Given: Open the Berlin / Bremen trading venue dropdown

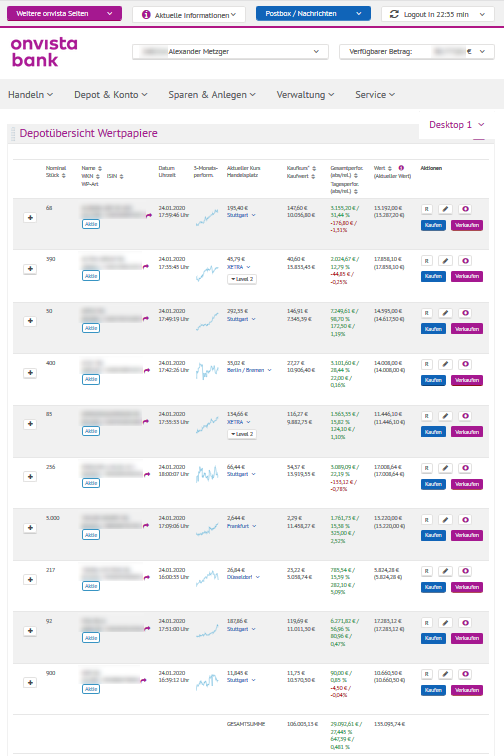Looking at the screenshot, I should (x=249, y=370).
